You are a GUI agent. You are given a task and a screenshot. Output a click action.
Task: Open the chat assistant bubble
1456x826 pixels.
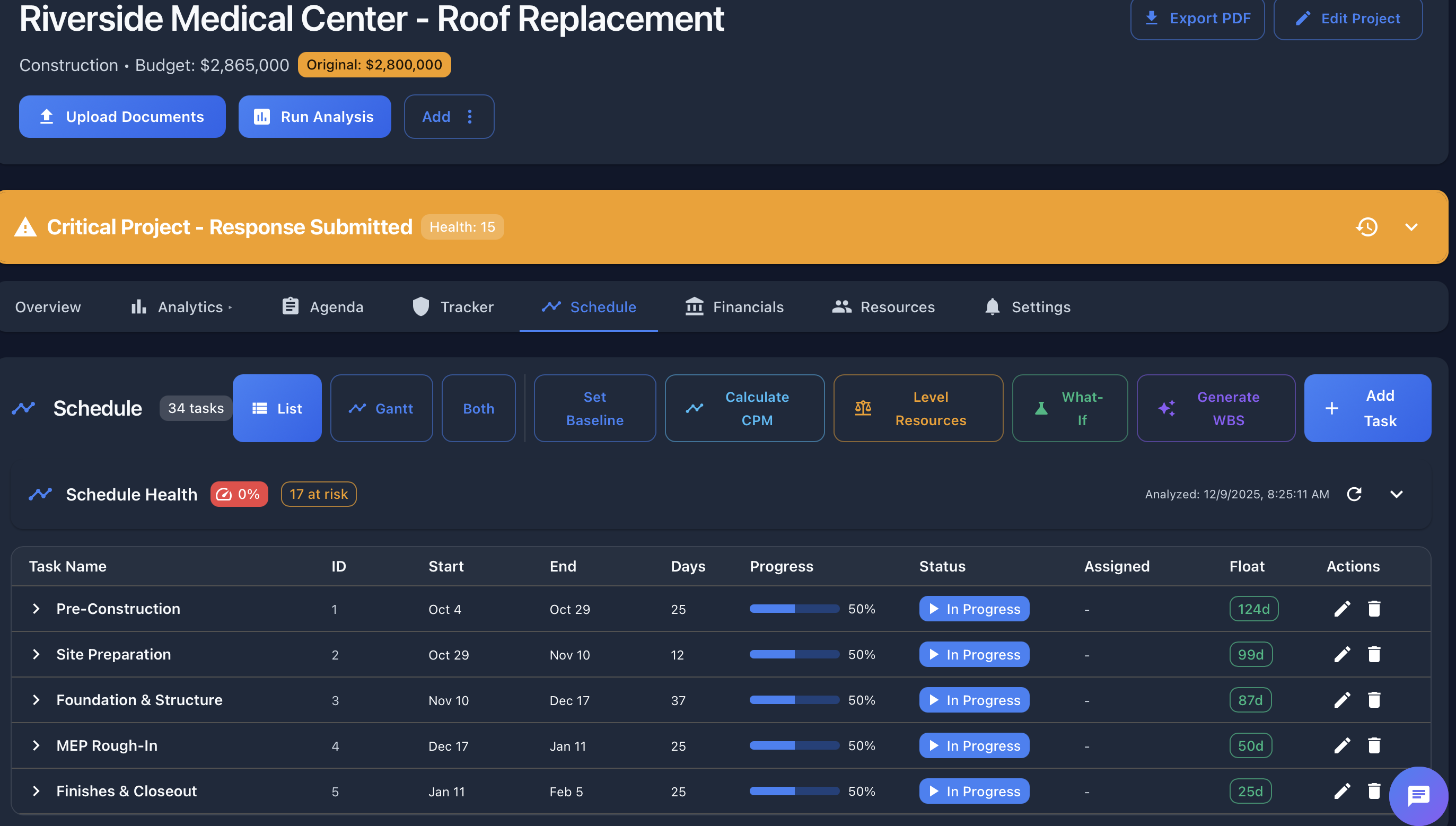pyautogui.click(x=1418, y=794)
